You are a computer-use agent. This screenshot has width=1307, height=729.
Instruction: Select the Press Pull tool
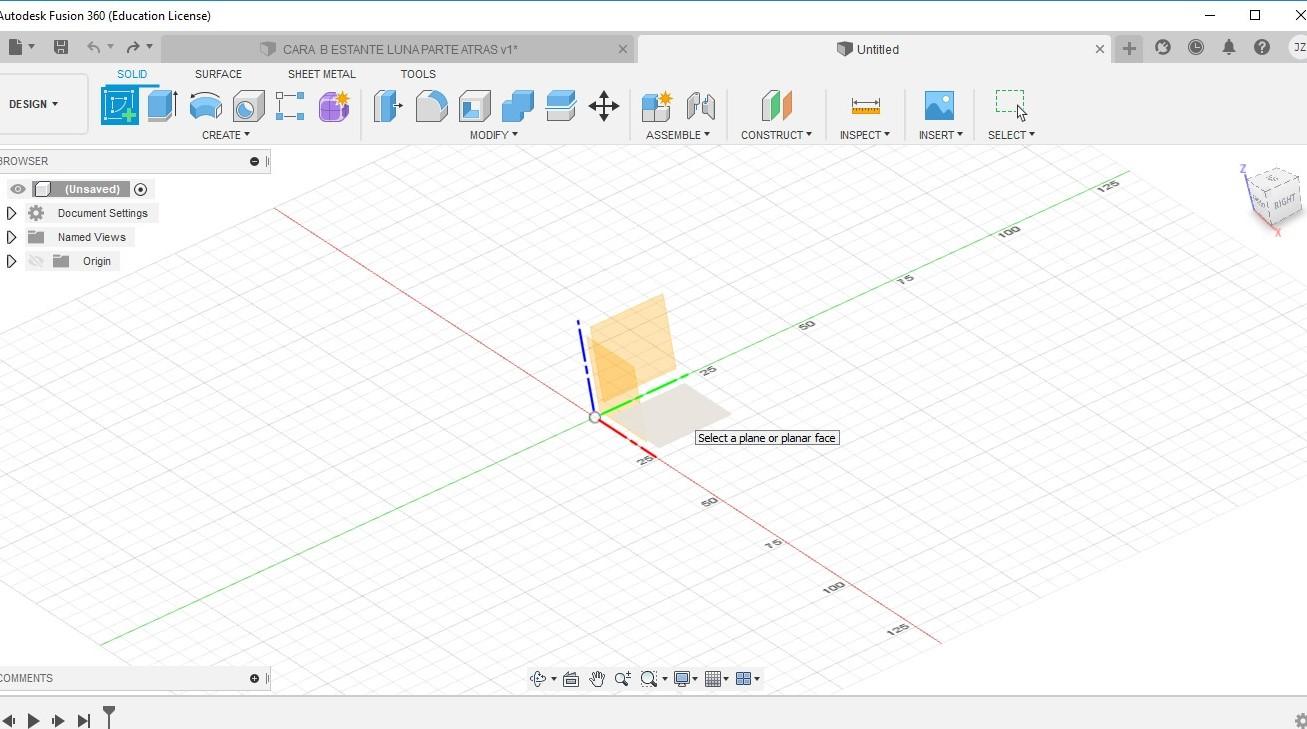[x=388, y=105]
